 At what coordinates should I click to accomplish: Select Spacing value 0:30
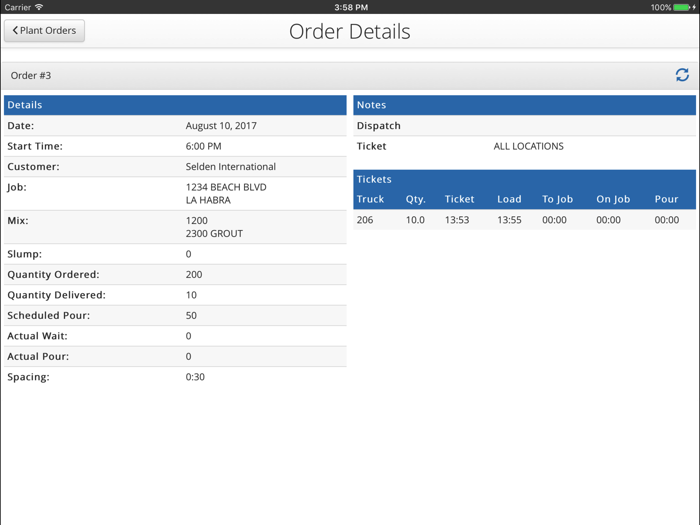point(195,377)
